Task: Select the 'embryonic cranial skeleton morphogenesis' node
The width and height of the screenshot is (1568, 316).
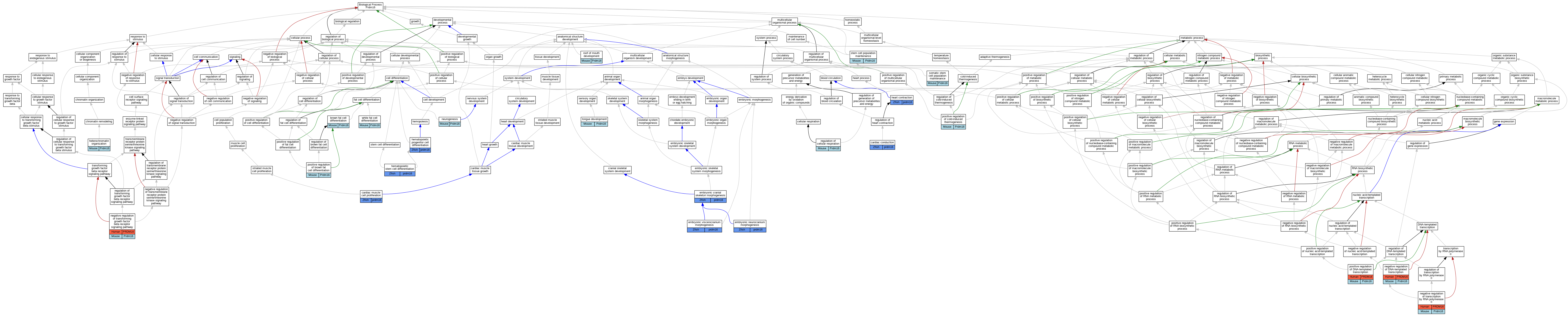Action: (710, 196)
